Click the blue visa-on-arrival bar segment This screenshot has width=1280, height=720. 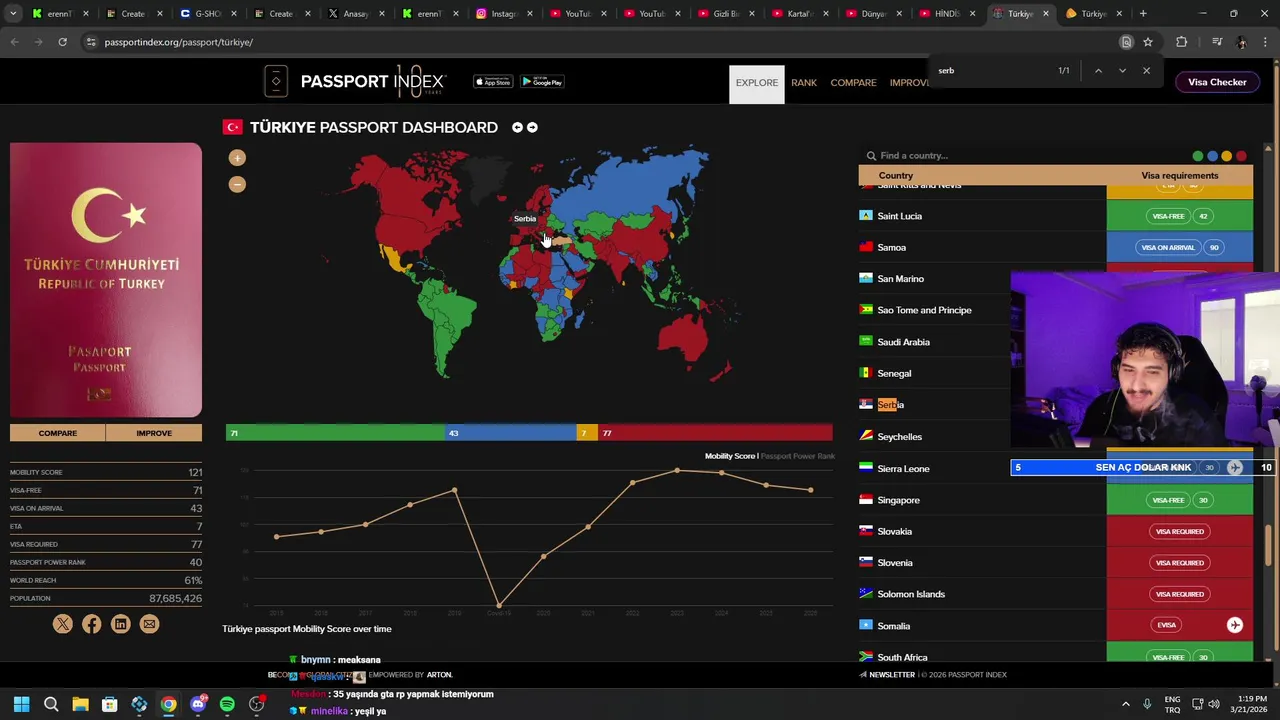point(510,433)
